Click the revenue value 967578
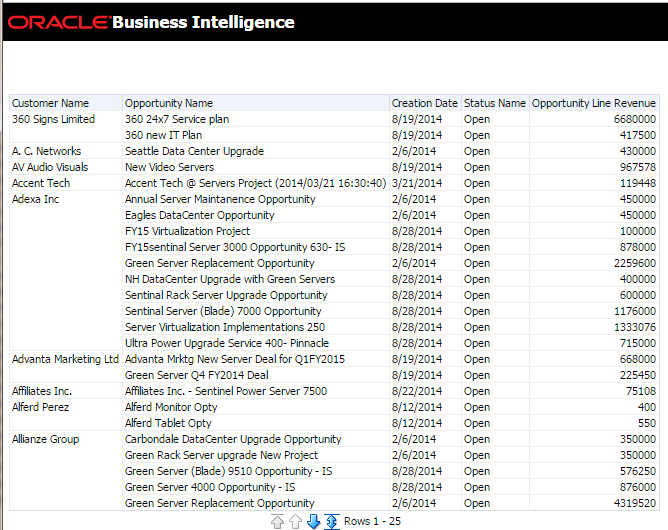 tap(638, 167)
